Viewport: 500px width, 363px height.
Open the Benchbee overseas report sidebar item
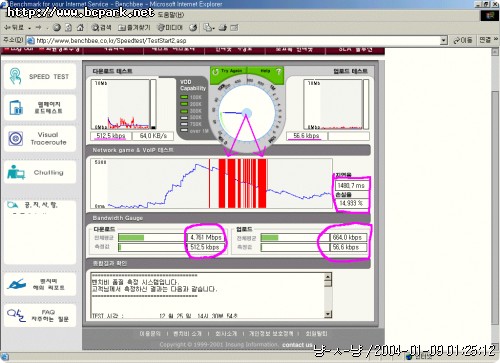40,284
